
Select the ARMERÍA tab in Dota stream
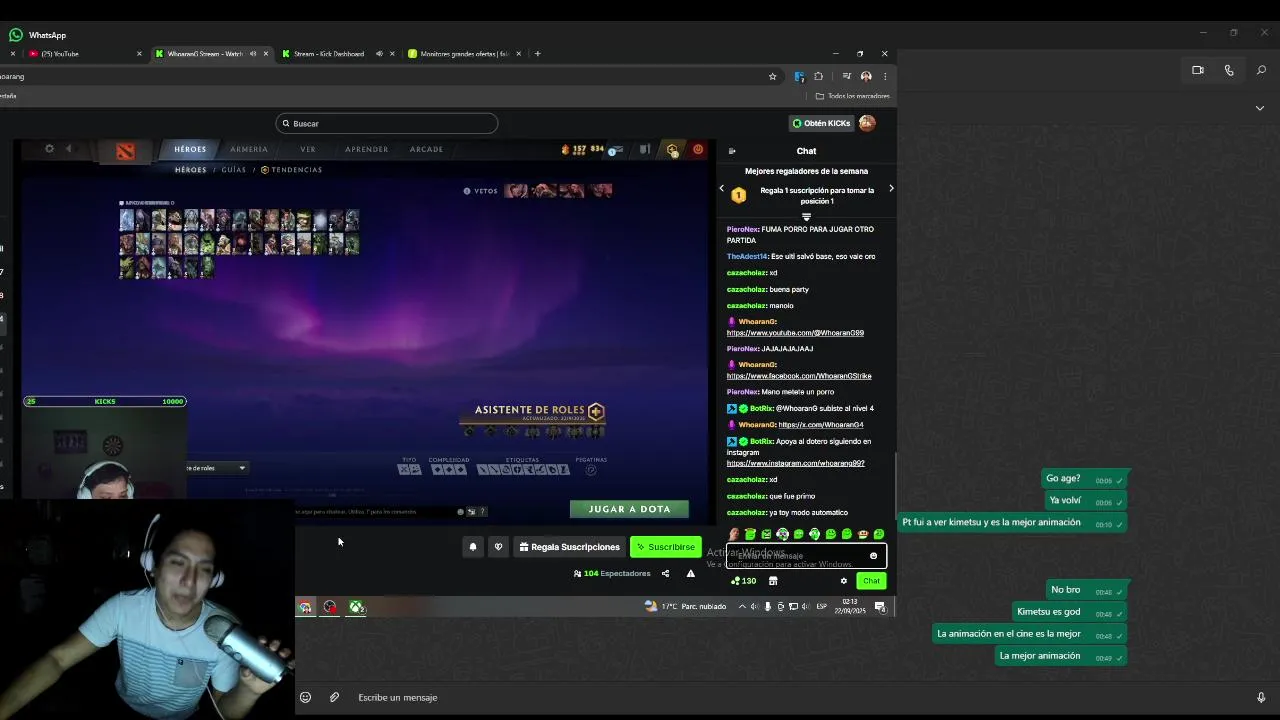coord(249,149)
